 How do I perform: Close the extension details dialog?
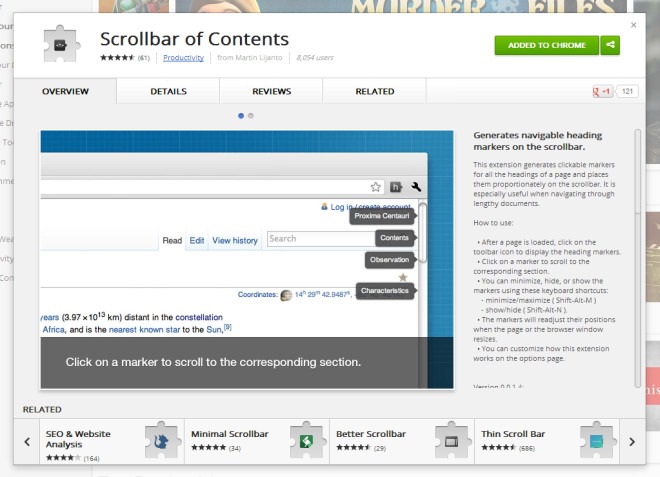click(633, 25)
